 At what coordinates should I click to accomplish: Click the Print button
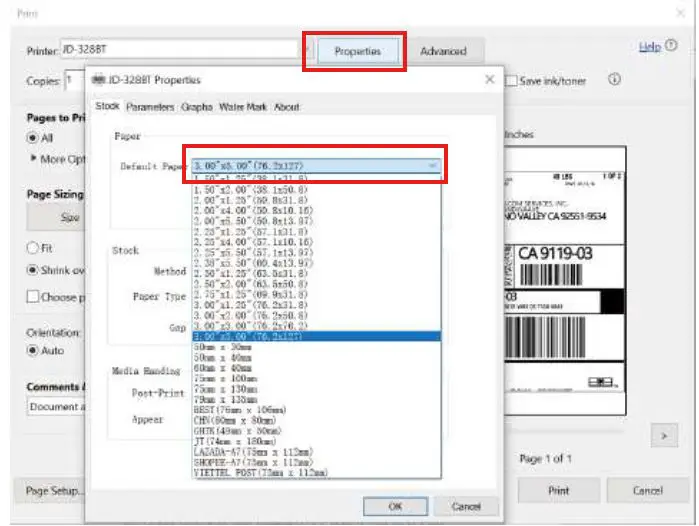(559, 490)
